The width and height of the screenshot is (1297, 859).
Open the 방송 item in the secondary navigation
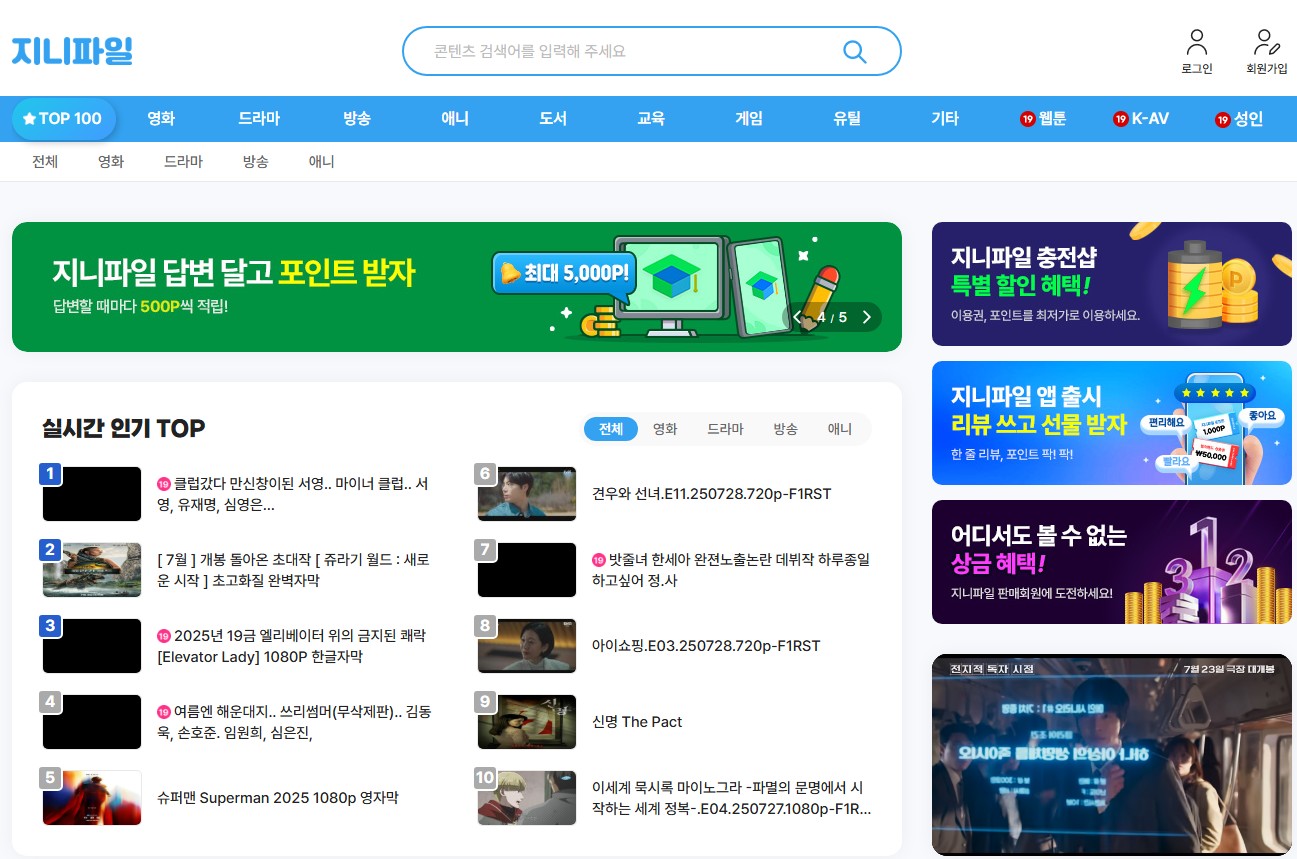[255, 161]
